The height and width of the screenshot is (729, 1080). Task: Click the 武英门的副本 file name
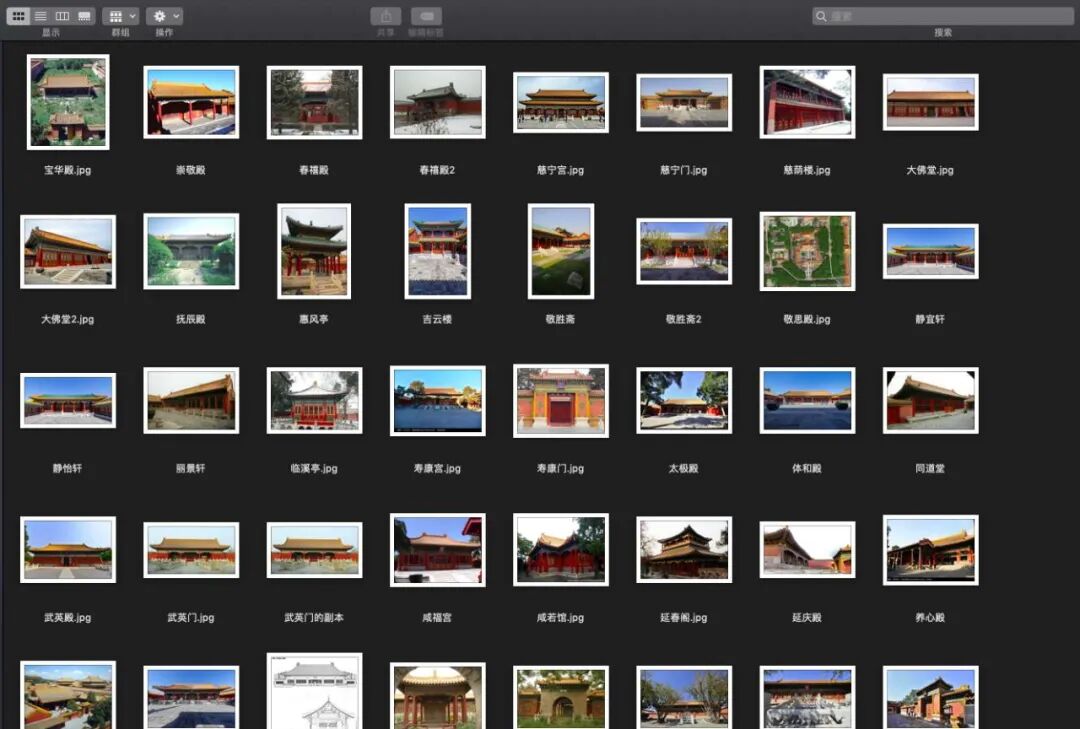pyautogui.click(x=314, y=617)
